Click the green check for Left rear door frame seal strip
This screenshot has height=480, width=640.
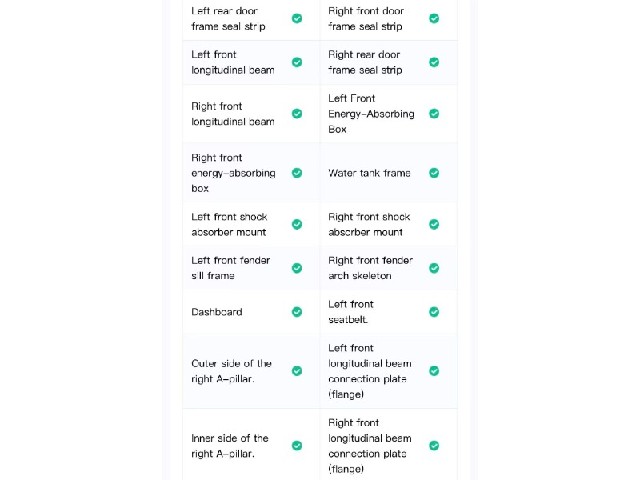coord(297,18)
